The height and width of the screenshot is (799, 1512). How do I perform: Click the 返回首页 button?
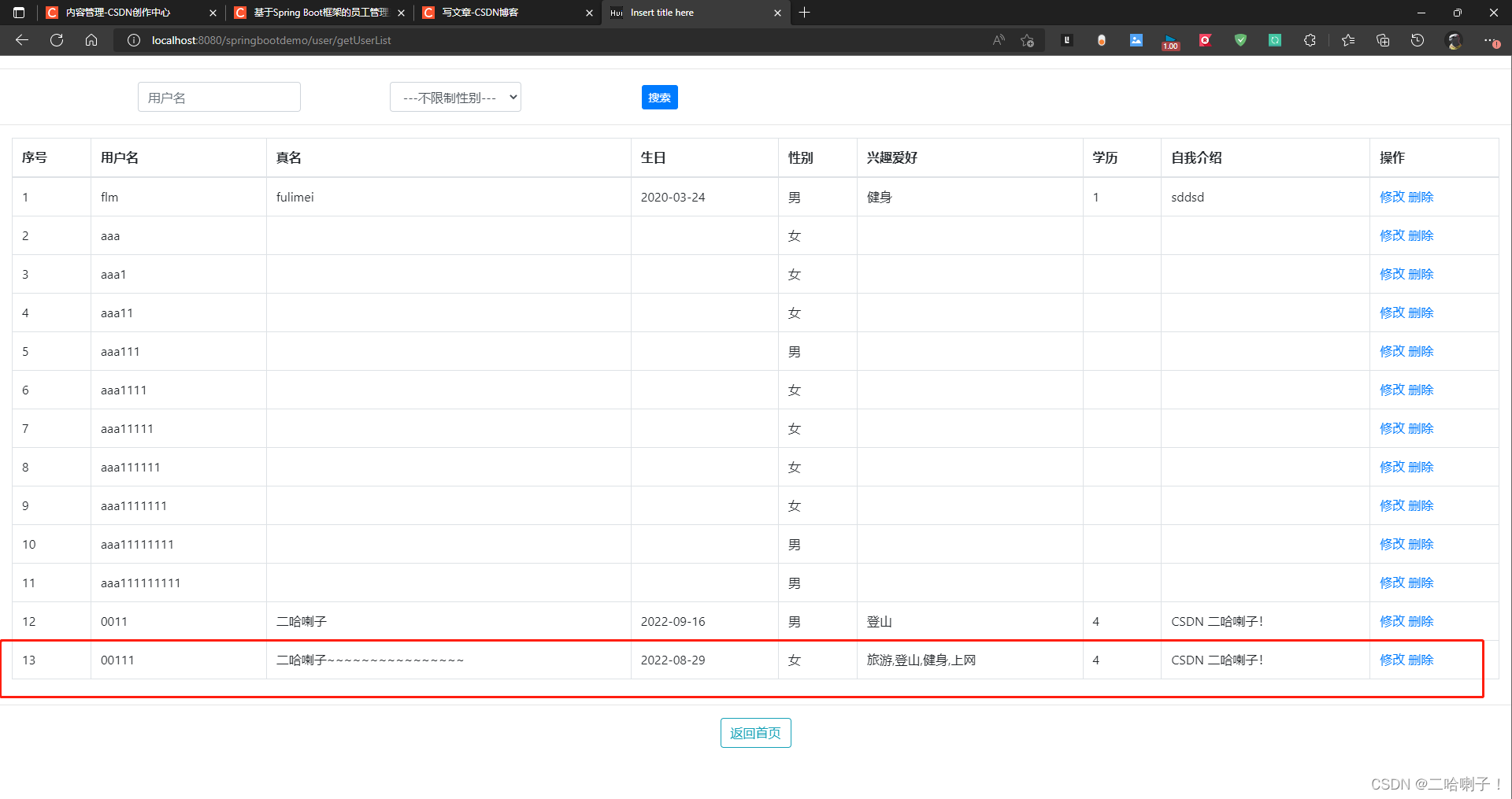(755, 733)
